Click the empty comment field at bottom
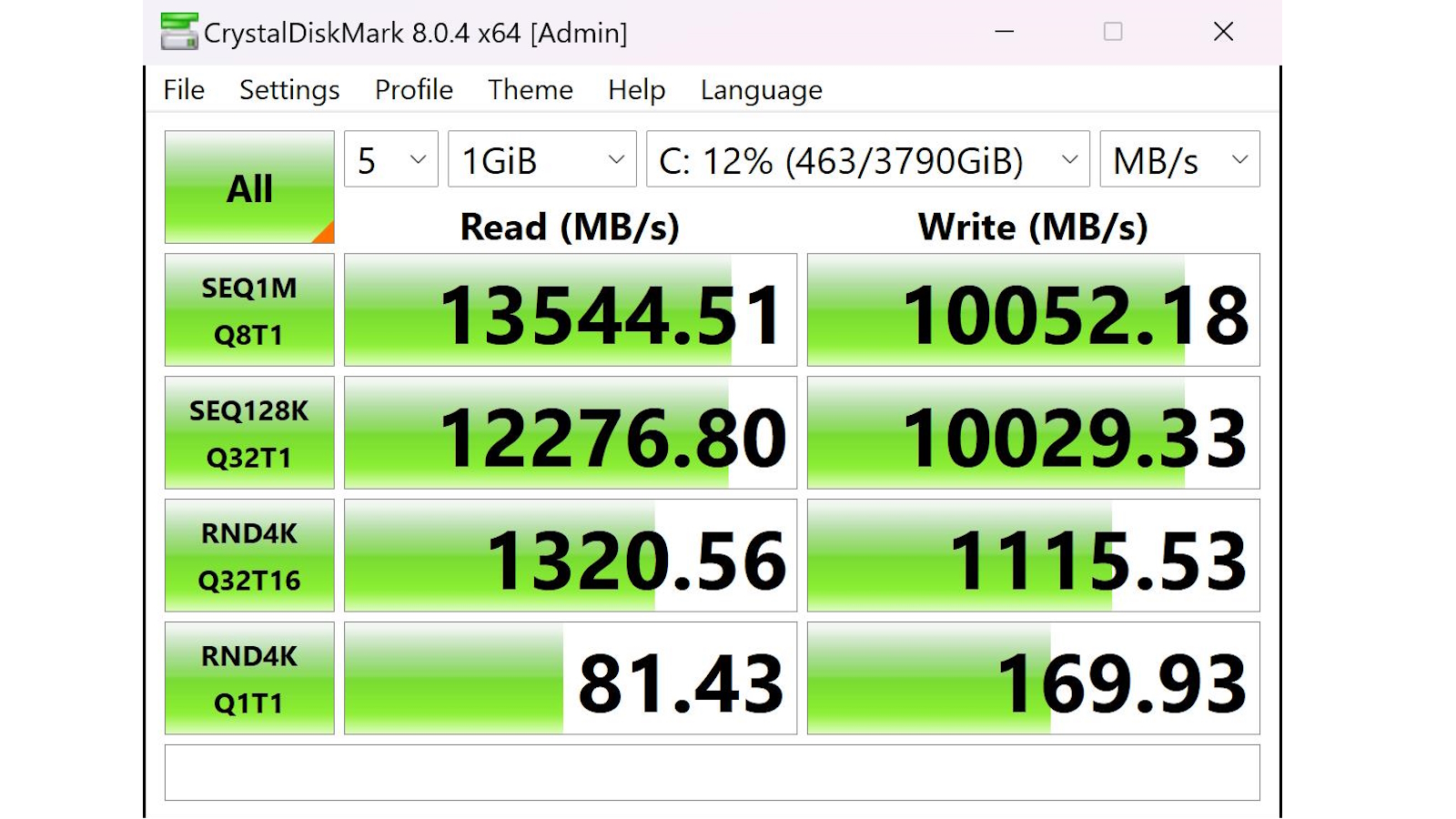The width and height of the screenshot is (1456, 819). [713, 773]
